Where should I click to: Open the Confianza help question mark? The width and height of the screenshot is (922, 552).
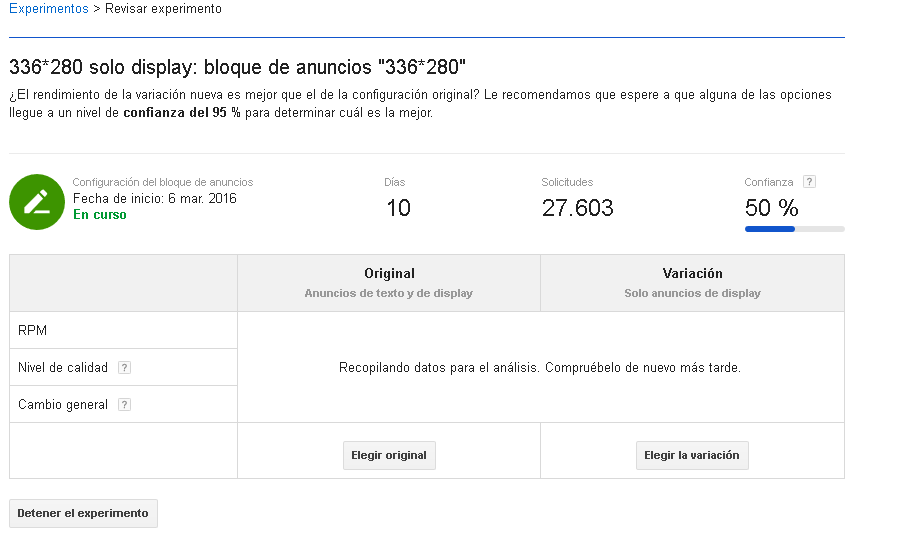click(809, 182)
